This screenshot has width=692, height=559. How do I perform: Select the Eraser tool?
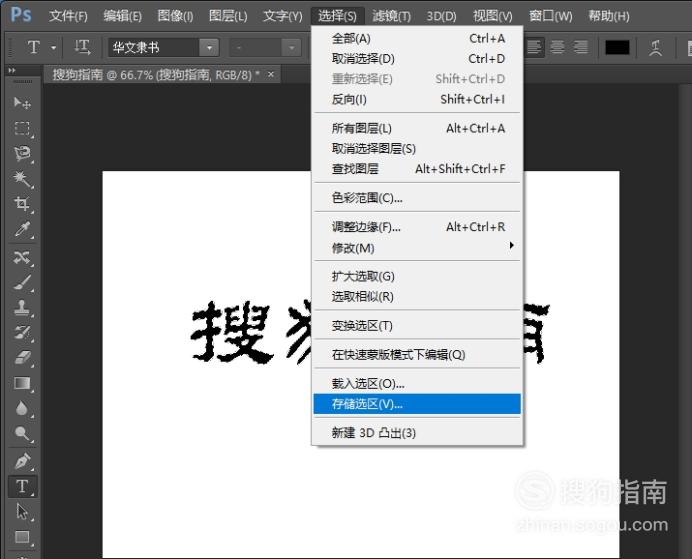click(x=22, y=358)
